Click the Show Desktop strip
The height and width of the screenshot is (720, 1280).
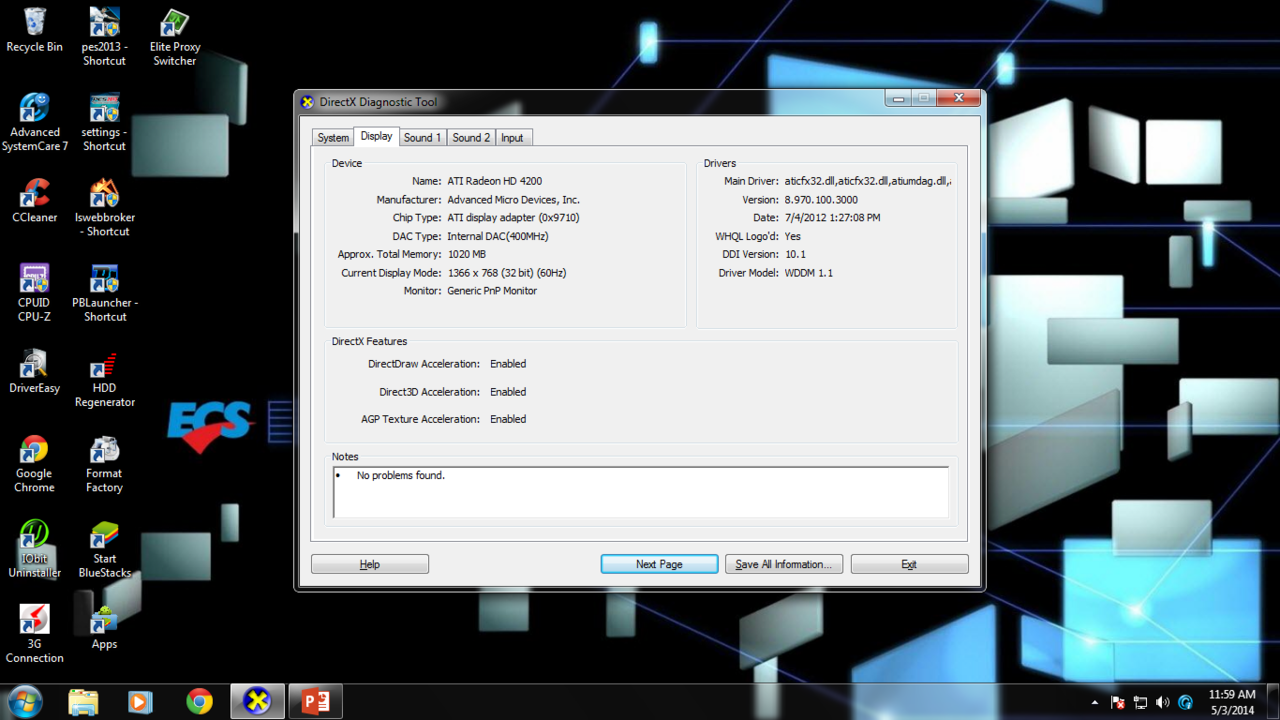(1273, 702)
